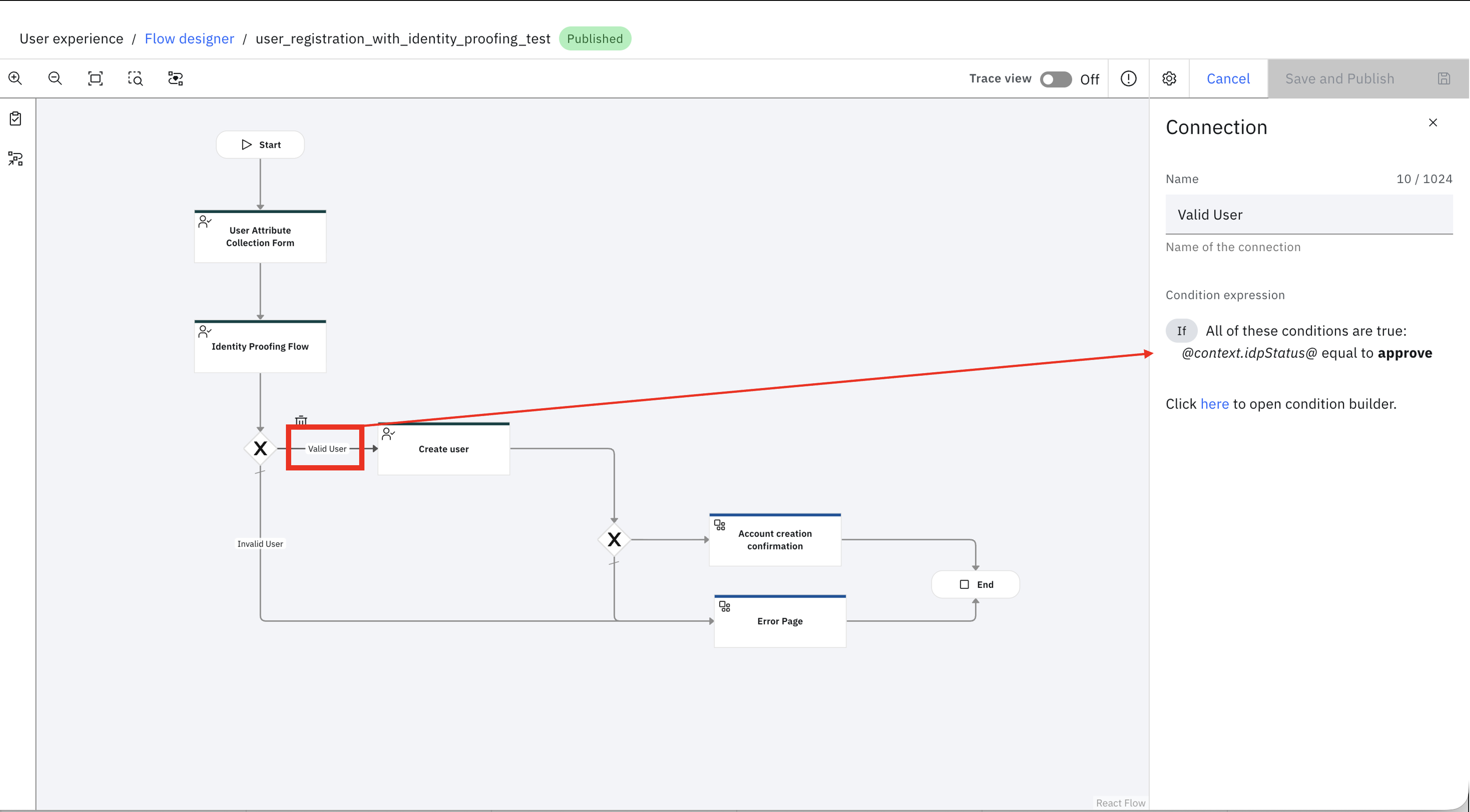Select the Valid User connection label
Viewport: 1470px width, 812px height.
point(327,449)
